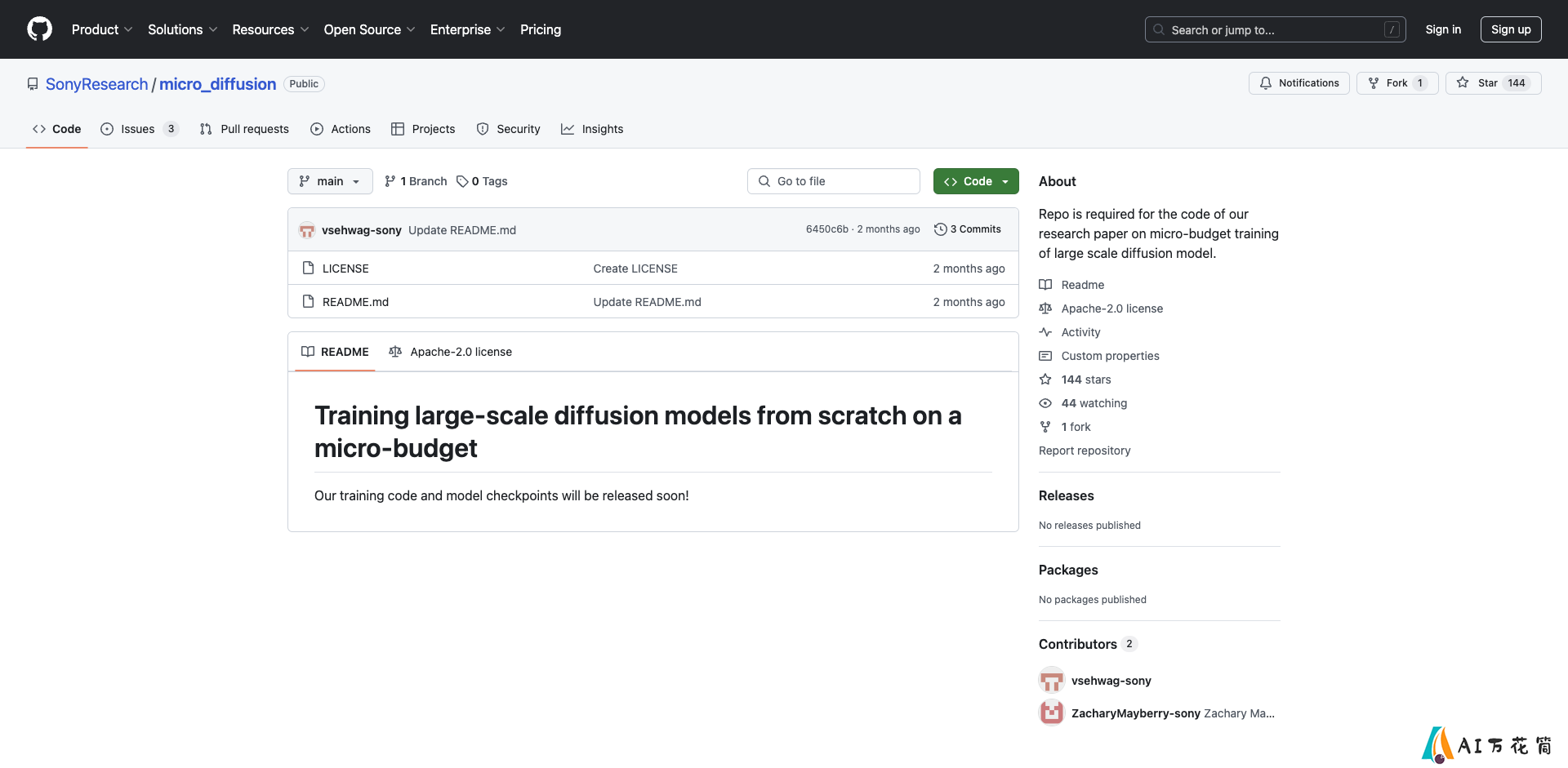Open the main branch selector dropdown
Image resolution: width=1568 pixels, height=768 pixels.
(330, 181)
